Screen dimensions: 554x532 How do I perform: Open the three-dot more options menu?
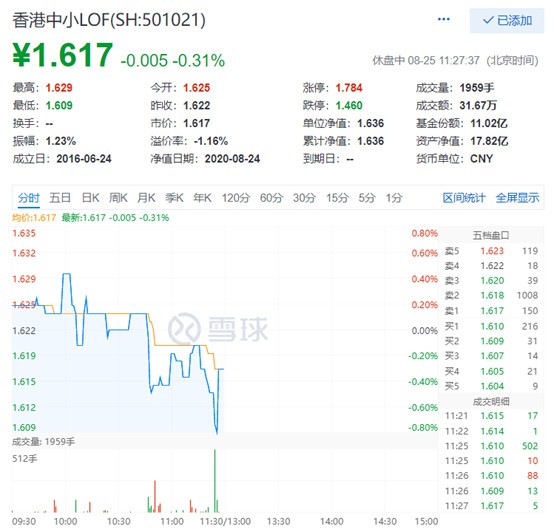(443, 19)
